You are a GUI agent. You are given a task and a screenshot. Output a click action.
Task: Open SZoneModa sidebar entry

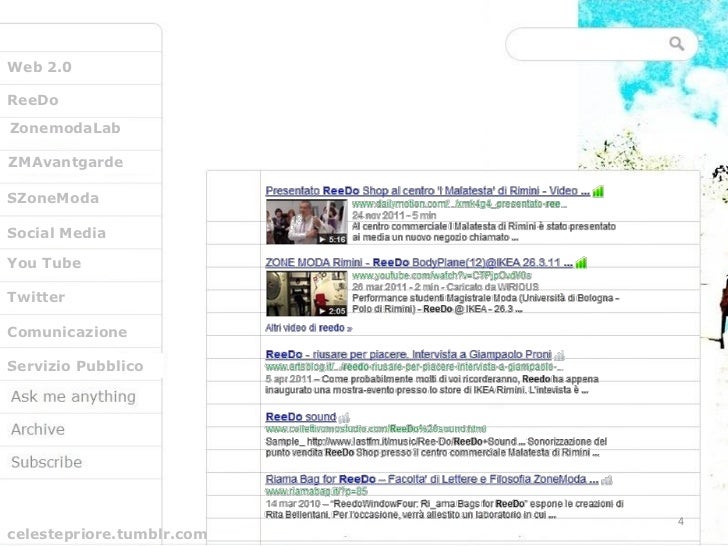[x=53, y=198]
